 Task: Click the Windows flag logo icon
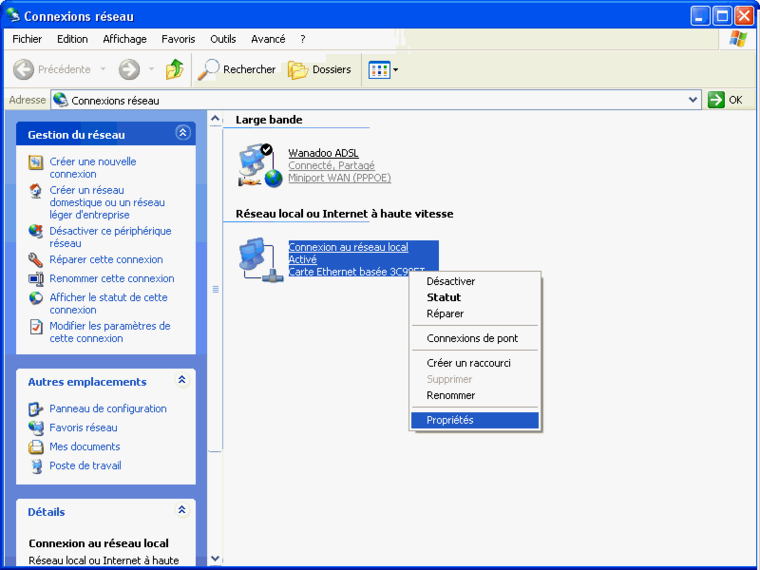(x=738, y=39)
